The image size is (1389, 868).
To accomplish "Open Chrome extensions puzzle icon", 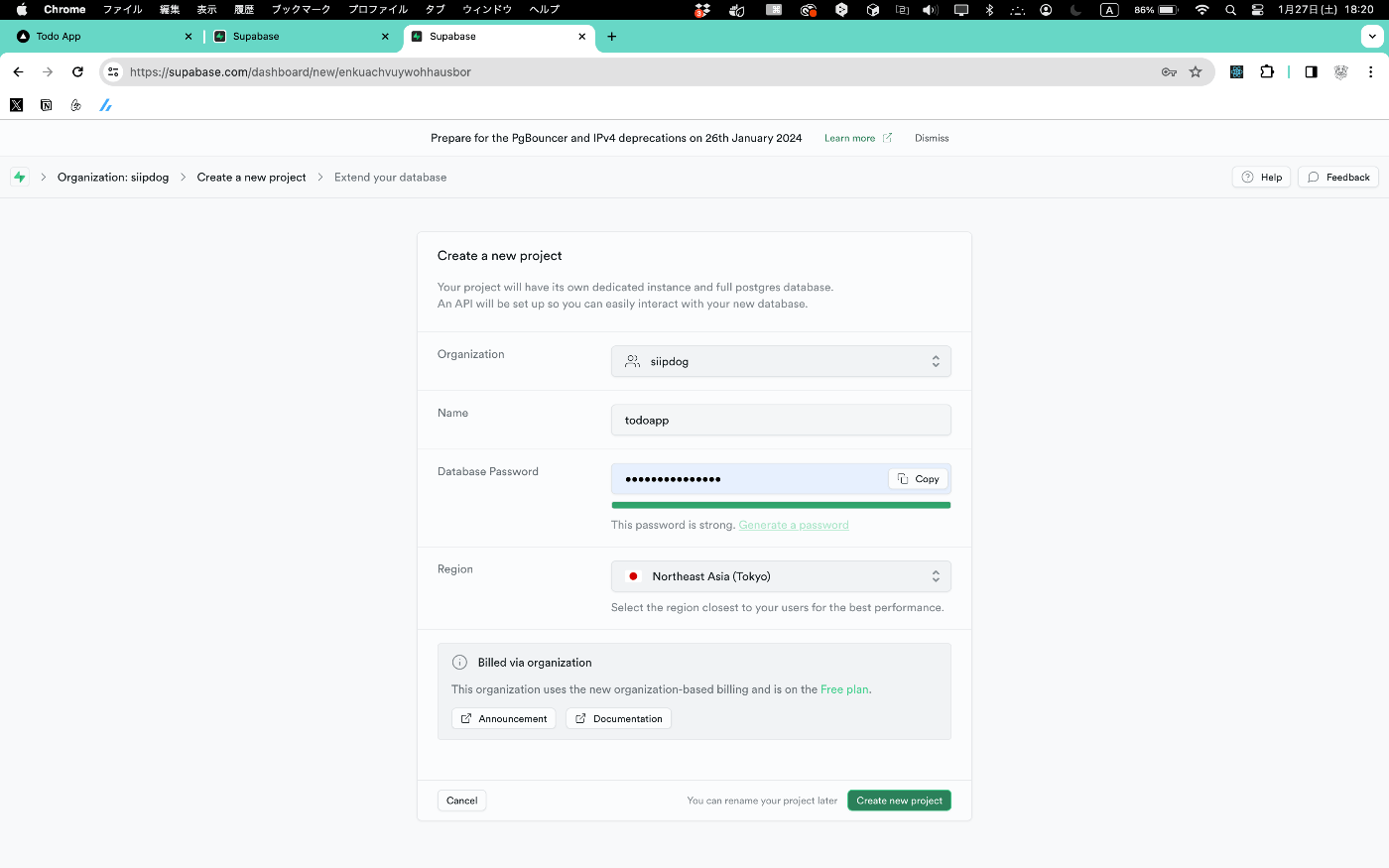I will tap(1267, 71).
